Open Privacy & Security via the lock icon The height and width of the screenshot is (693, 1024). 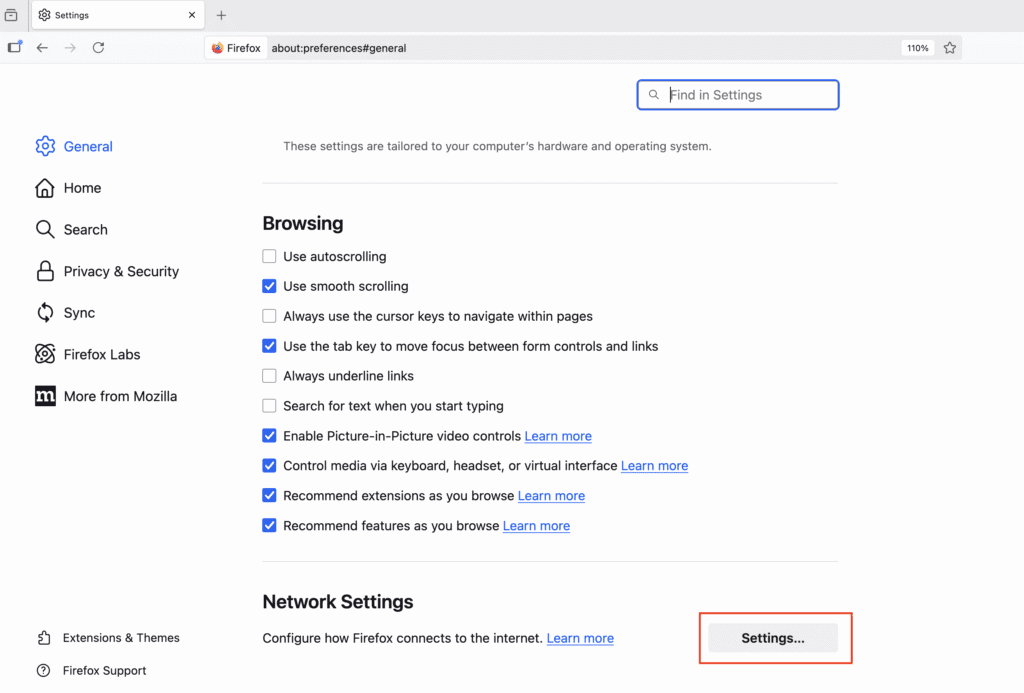point(45,271)
